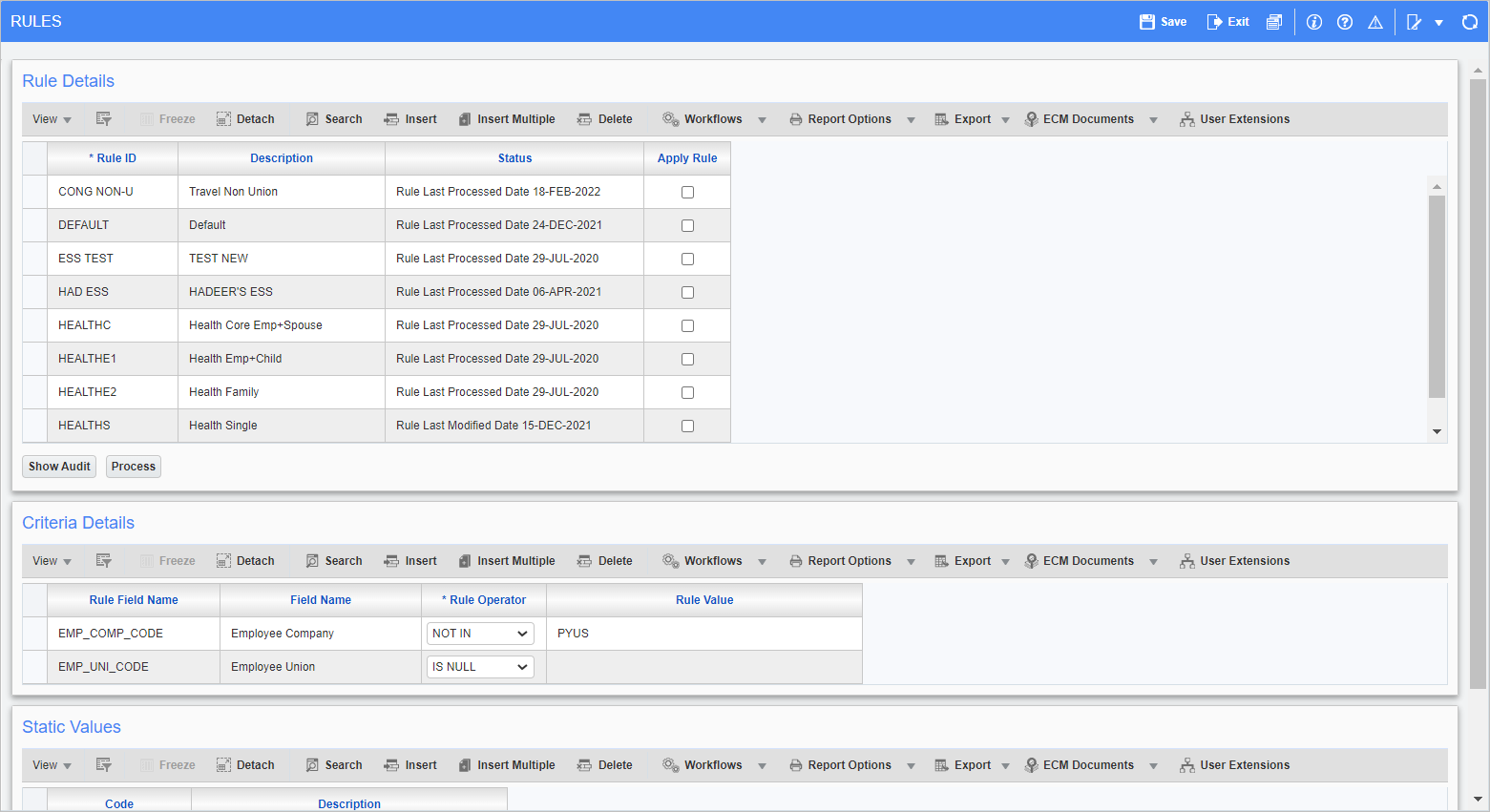Open the IS NULL rule operator dropdown
1490x812 pixels.
click(x=480, y=667)
